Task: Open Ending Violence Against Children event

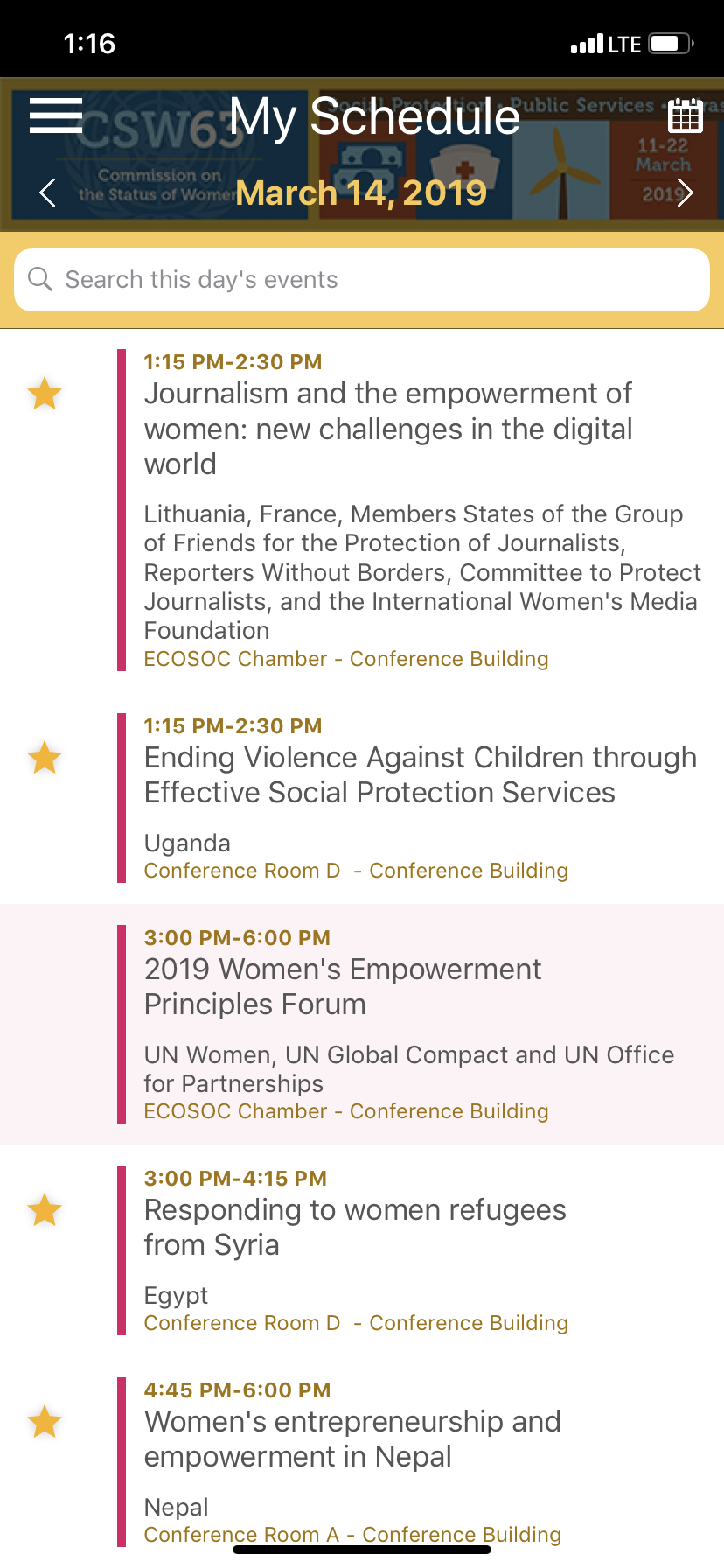Action: pos(420,775)
